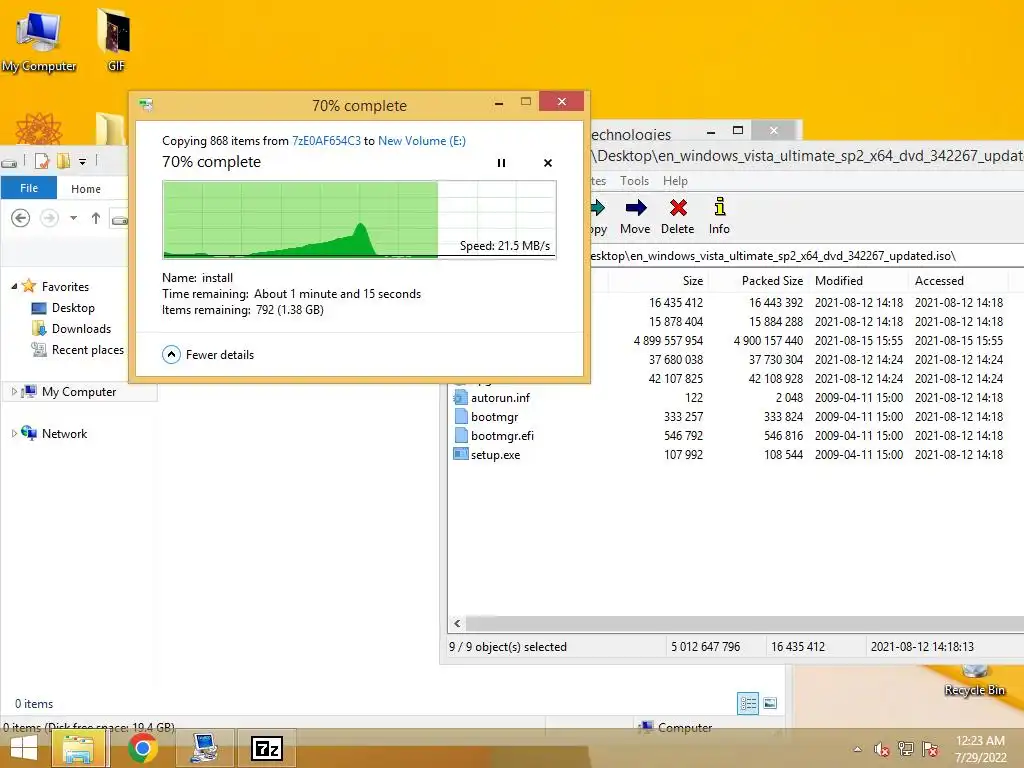Open recent locations dropdown in Explorer

tap(74, 218)
